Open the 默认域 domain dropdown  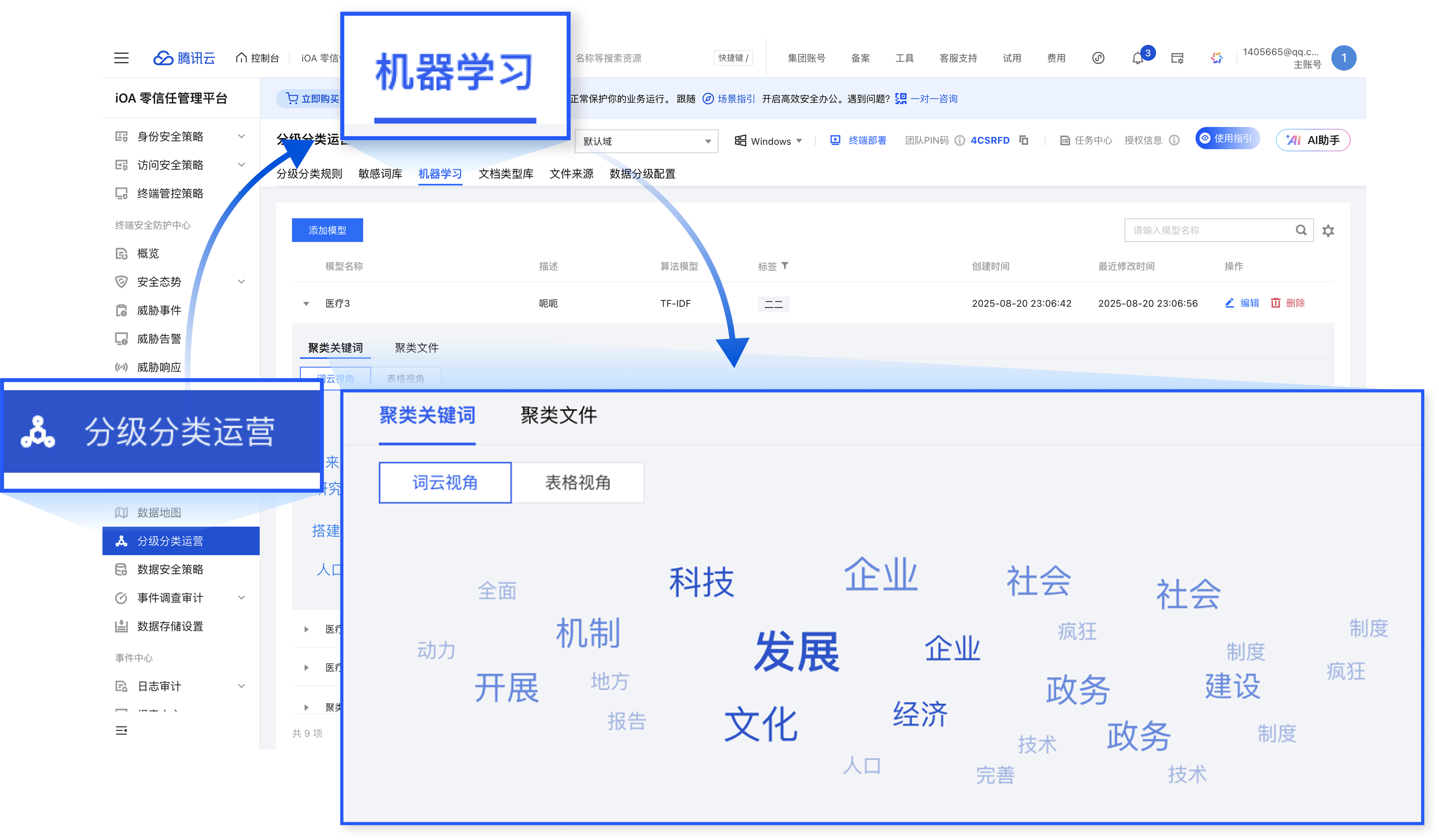point(646,141)
